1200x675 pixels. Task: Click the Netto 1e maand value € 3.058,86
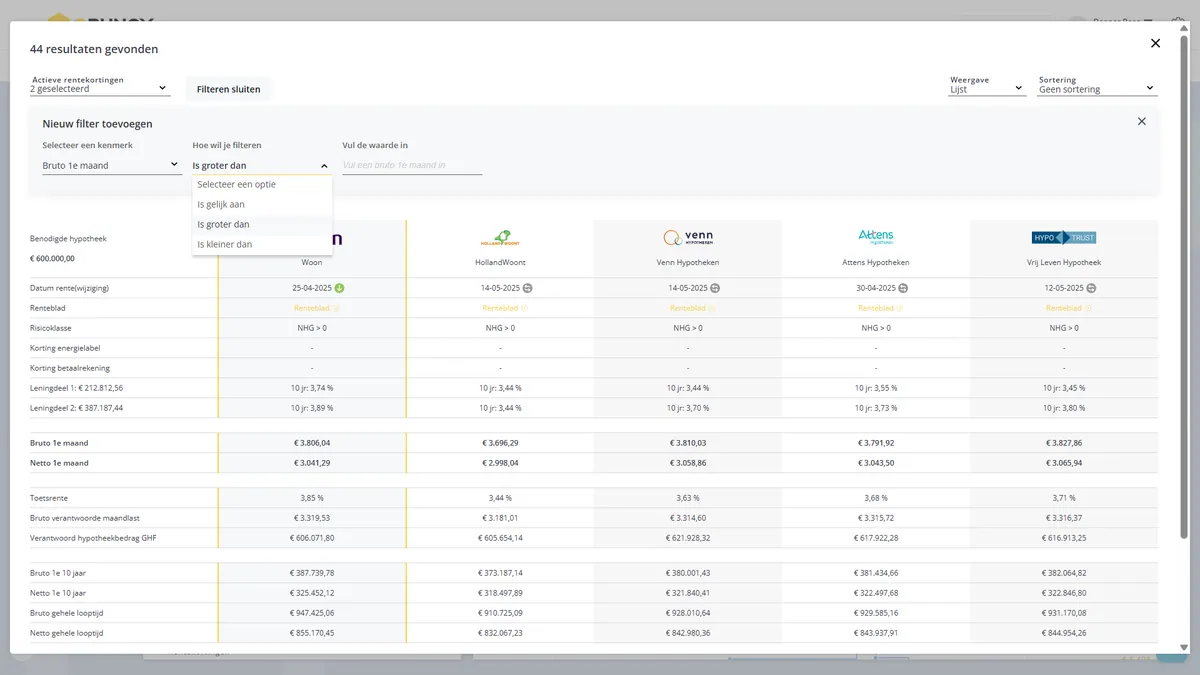click(688, 463)
